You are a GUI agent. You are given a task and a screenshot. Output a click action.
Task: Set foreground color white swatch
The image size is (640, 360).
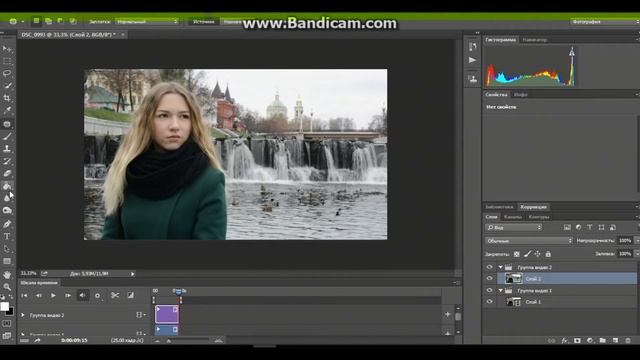coord(4,307)
